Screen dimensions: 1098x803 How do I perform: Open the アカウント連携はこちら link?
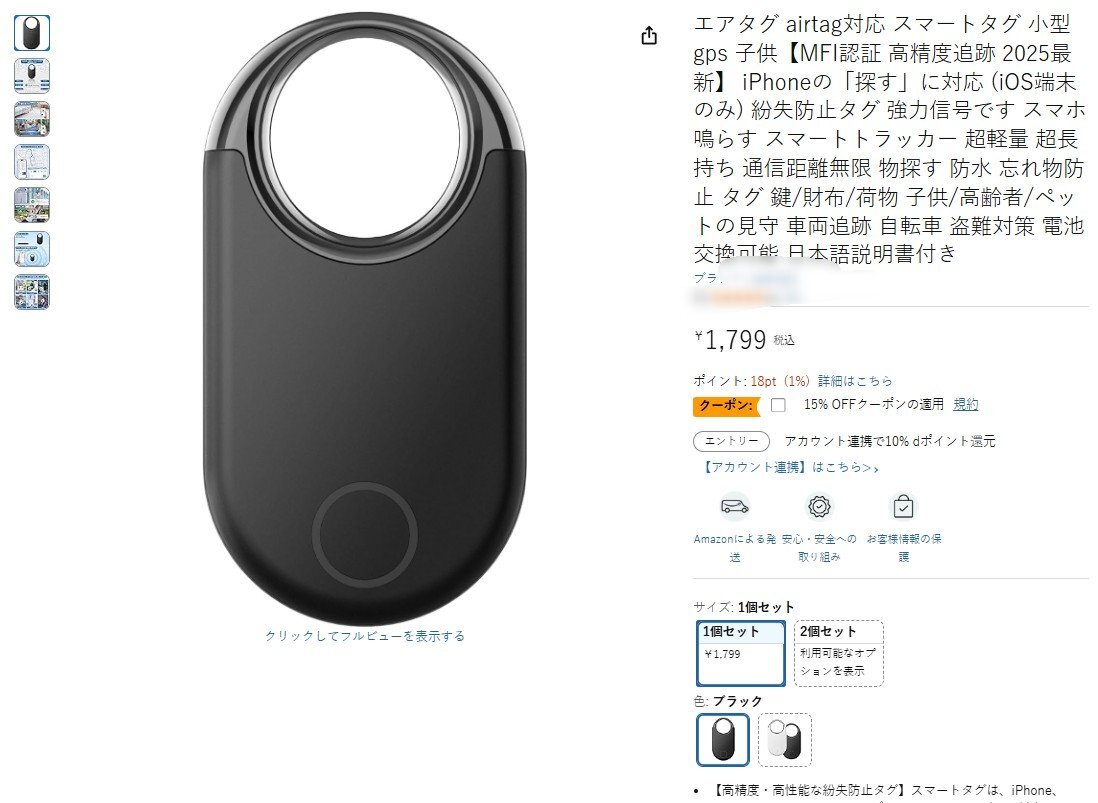coord(788,467)
